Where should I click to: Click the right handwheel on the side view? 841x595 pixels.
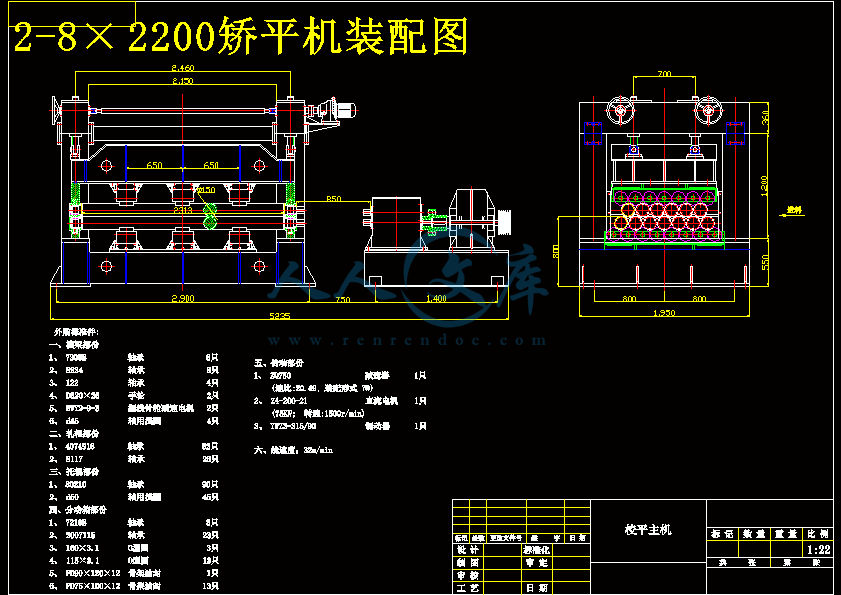point(708,109)
